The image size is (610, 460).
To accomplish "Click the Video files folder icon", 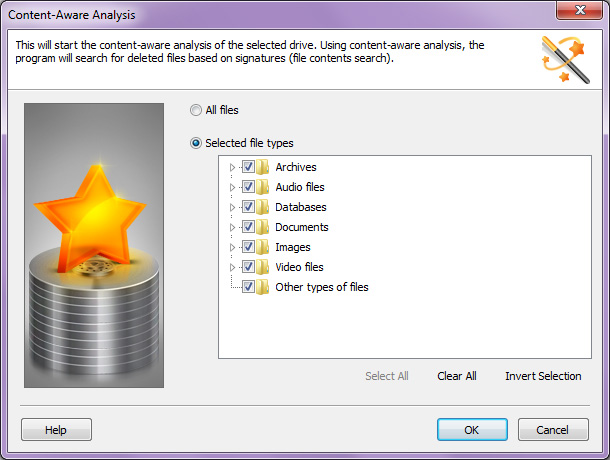I will 263,267.
